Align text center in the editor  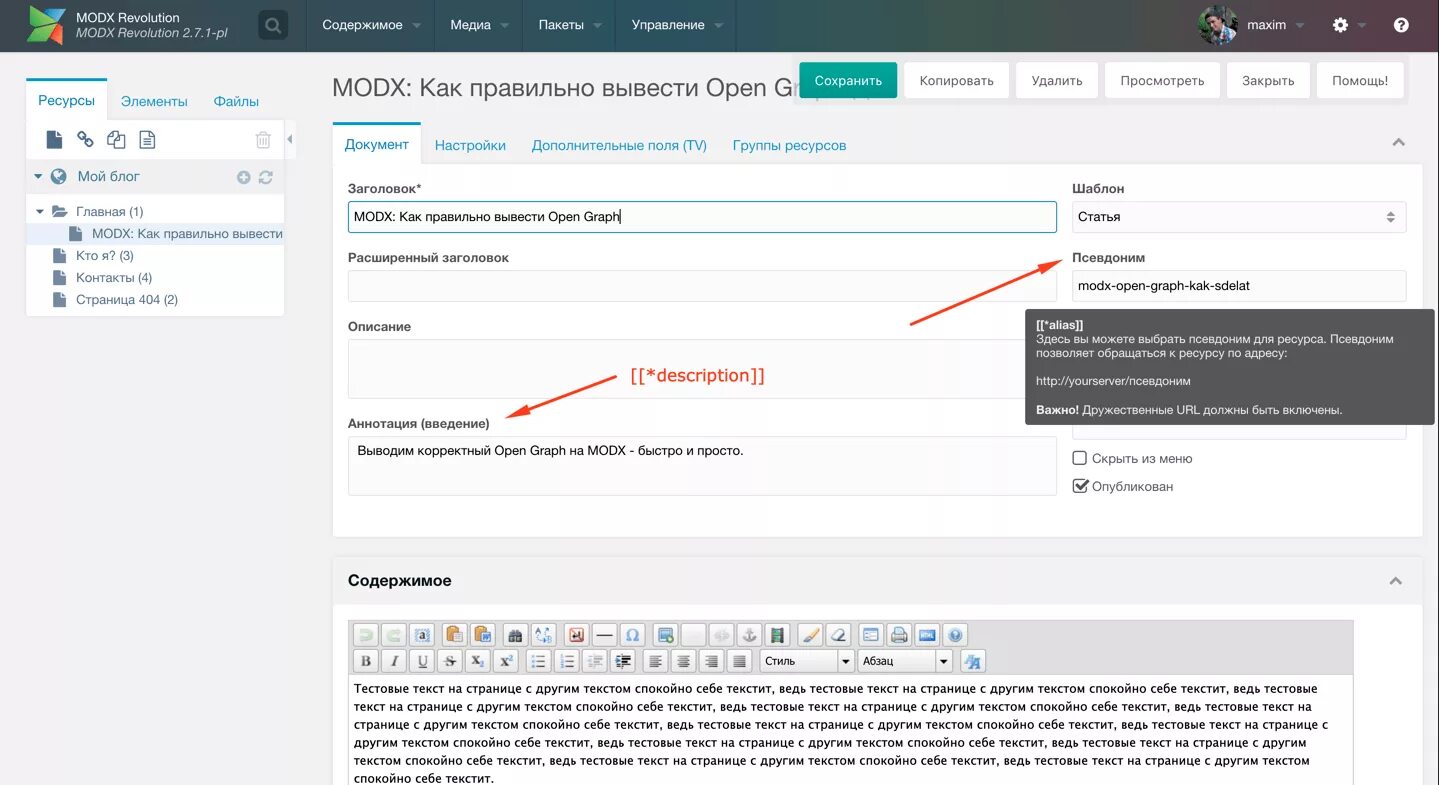(683, 661)
